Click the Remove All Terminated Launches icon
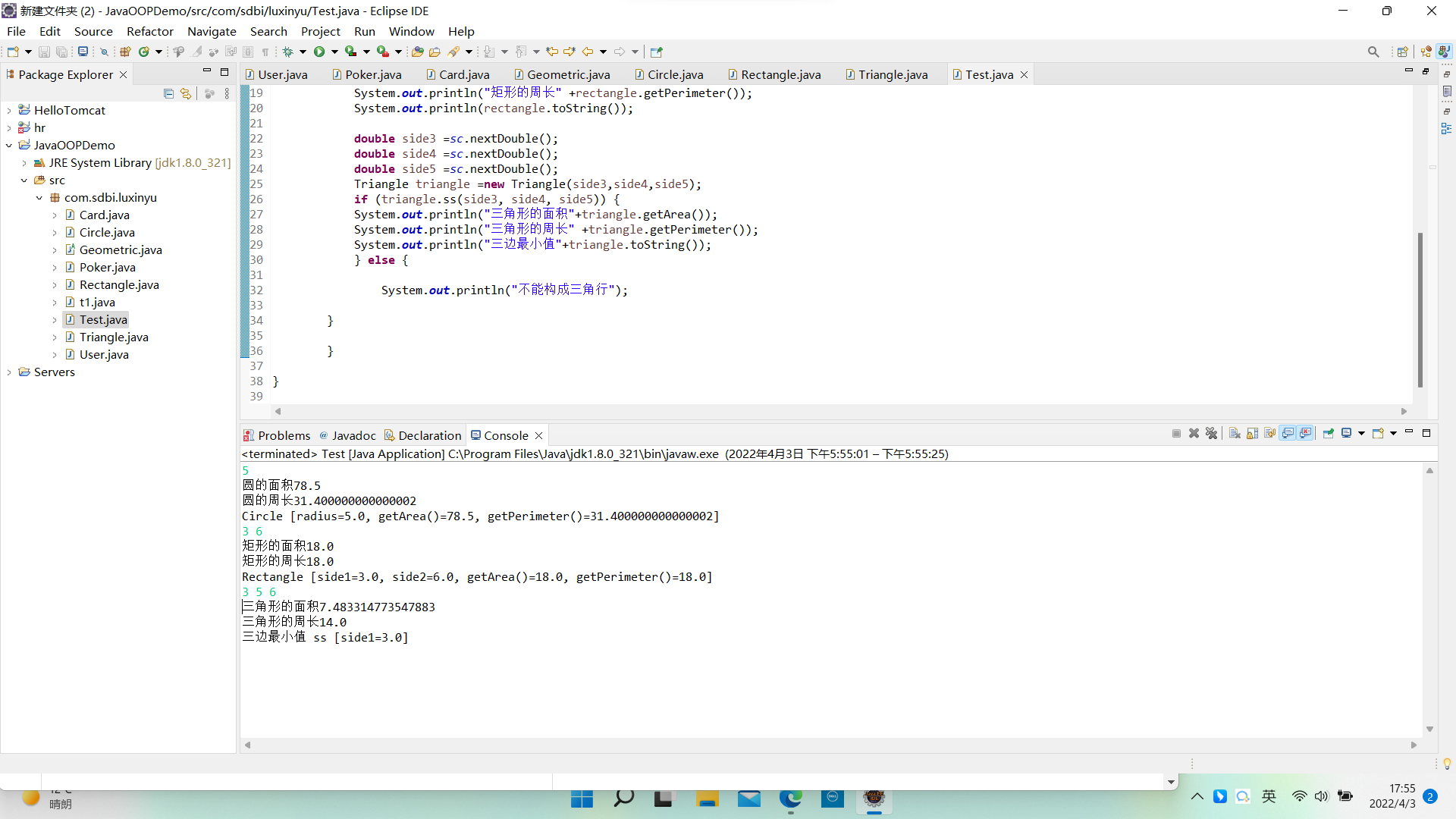Screen dimensions: 1456x819 coord(1211,434)
